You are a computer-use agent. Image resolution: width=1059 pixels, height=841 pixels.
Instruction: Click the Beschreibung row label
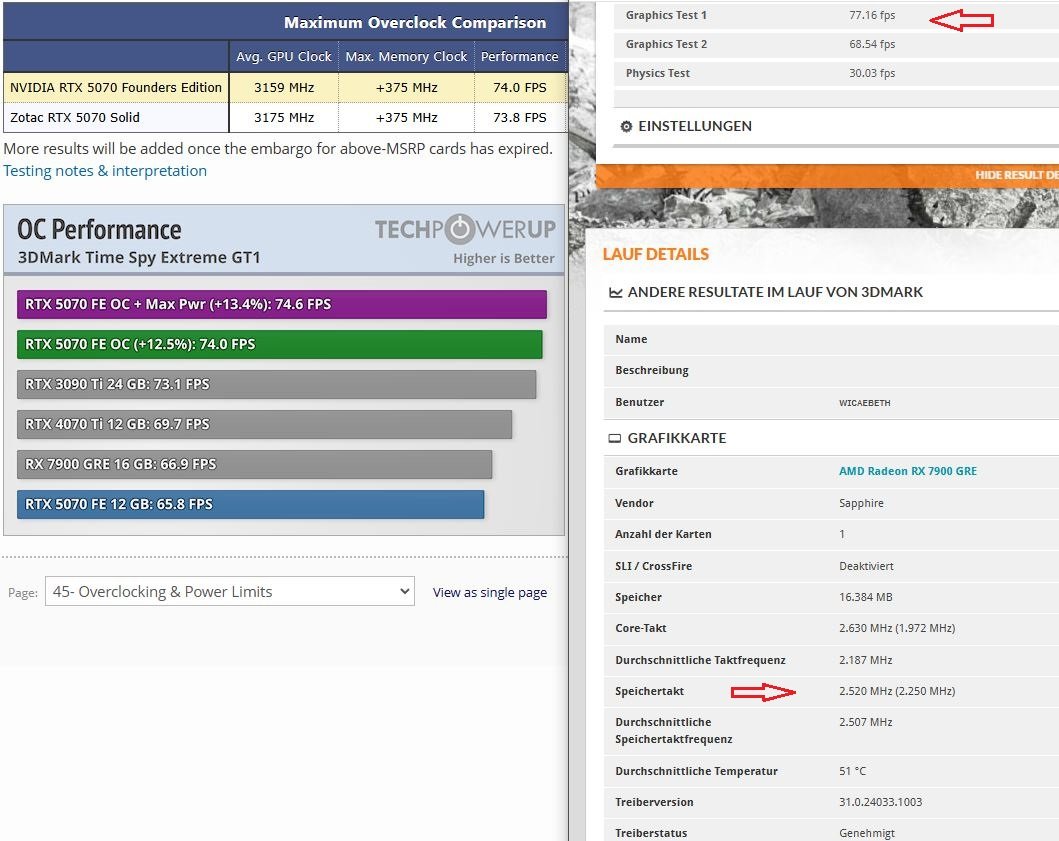(x=652, y=370)
